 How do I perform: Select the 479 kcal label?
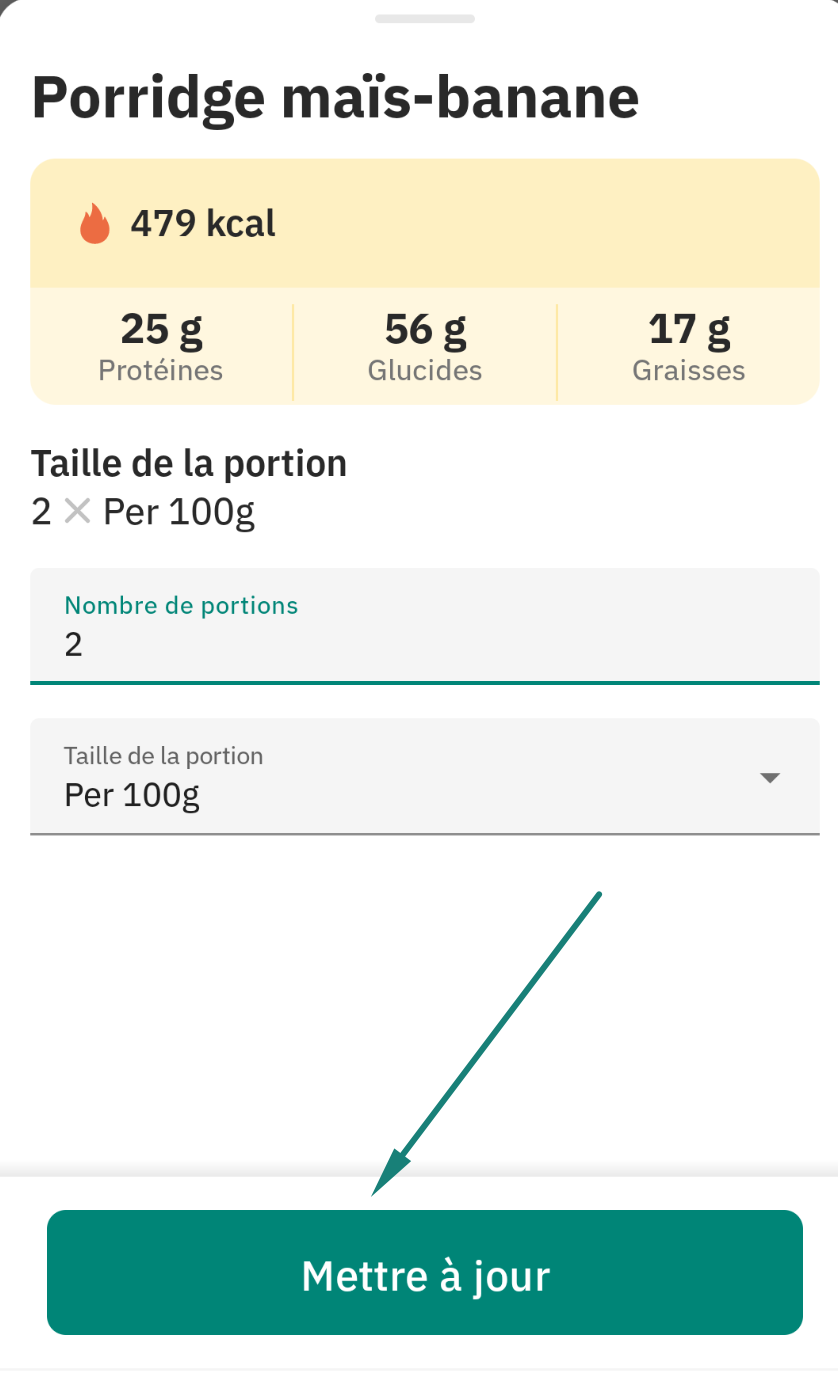pyautogui.click(x=203, y=223)
